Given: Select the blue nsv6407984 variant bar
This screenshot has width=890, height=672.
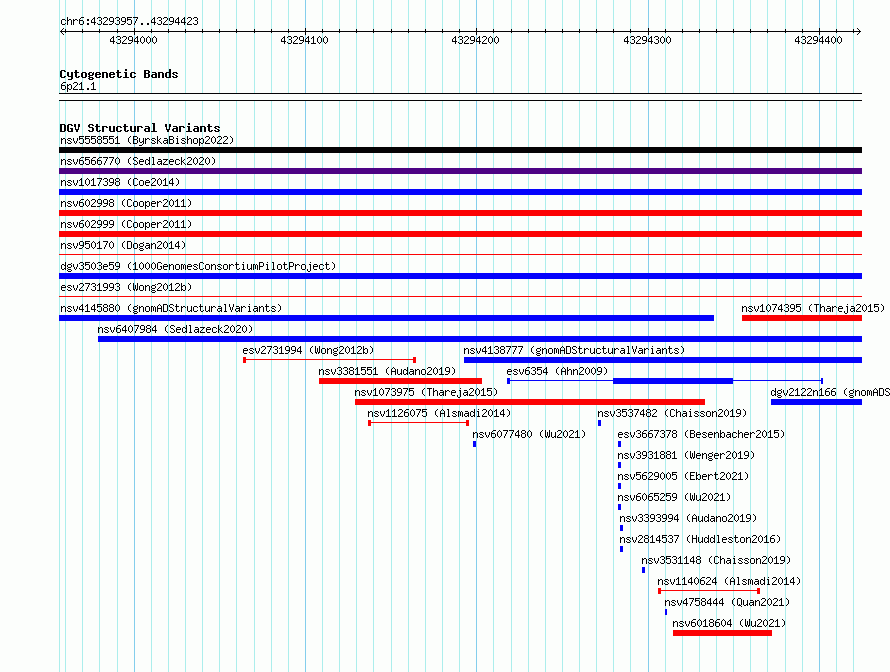Looking at the screenshot, I should (480, 339).
